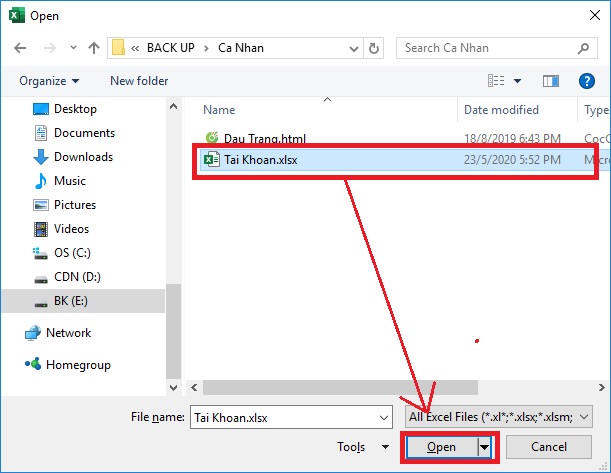Click the Open button
Image resolution: width=611 pixels, height=473 pixels.
point(441,447)
